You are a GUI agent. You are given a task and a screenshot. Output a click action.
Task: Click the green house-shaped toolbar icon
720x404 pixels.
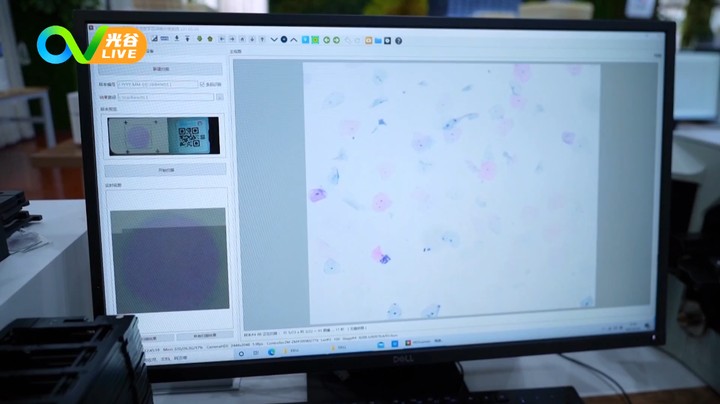(x=210, y=39)
